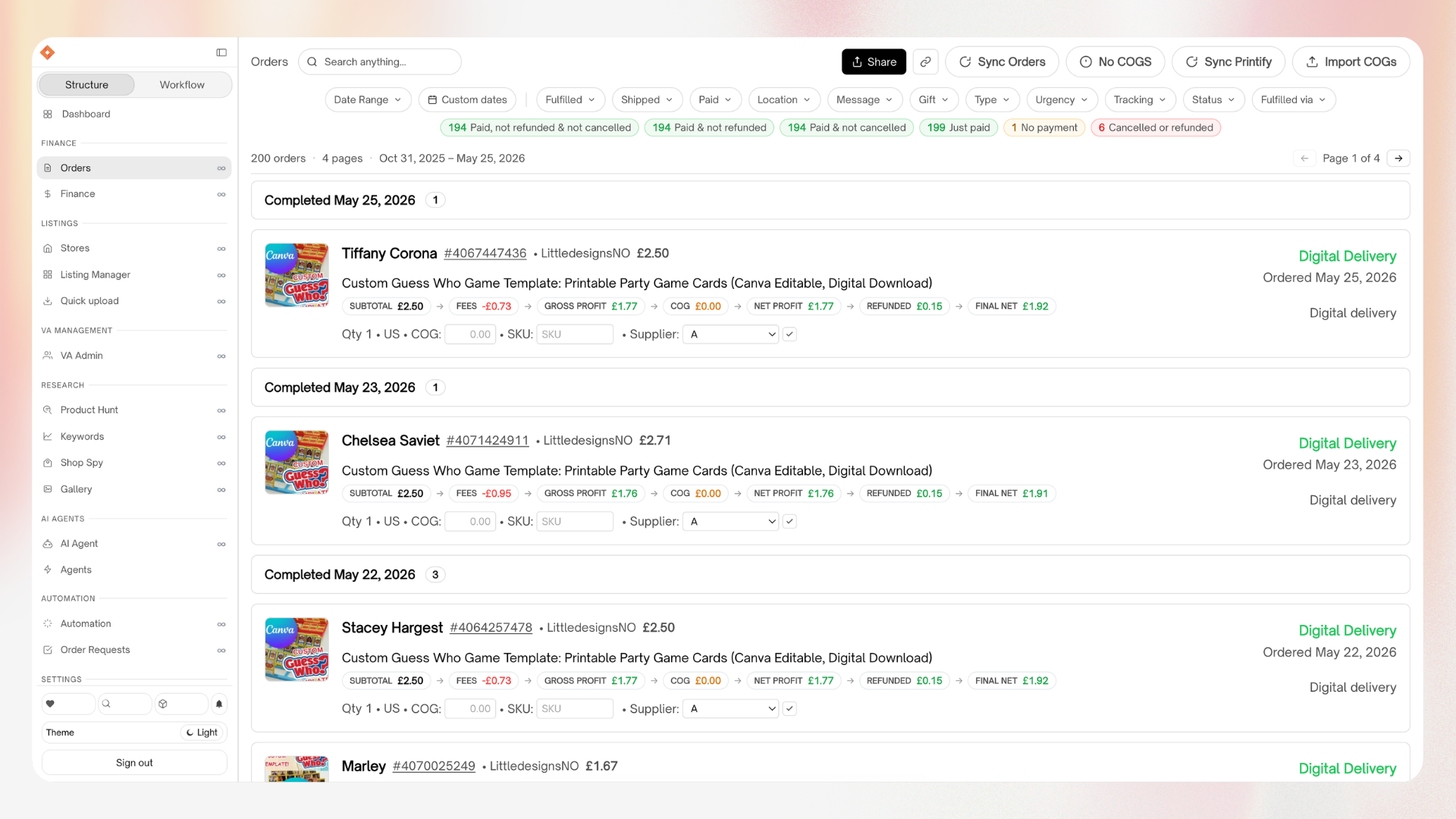Click the AI Agent infinity icon
The height and width of the screenshot is (819, 1456).
click(x=221, y=544)
